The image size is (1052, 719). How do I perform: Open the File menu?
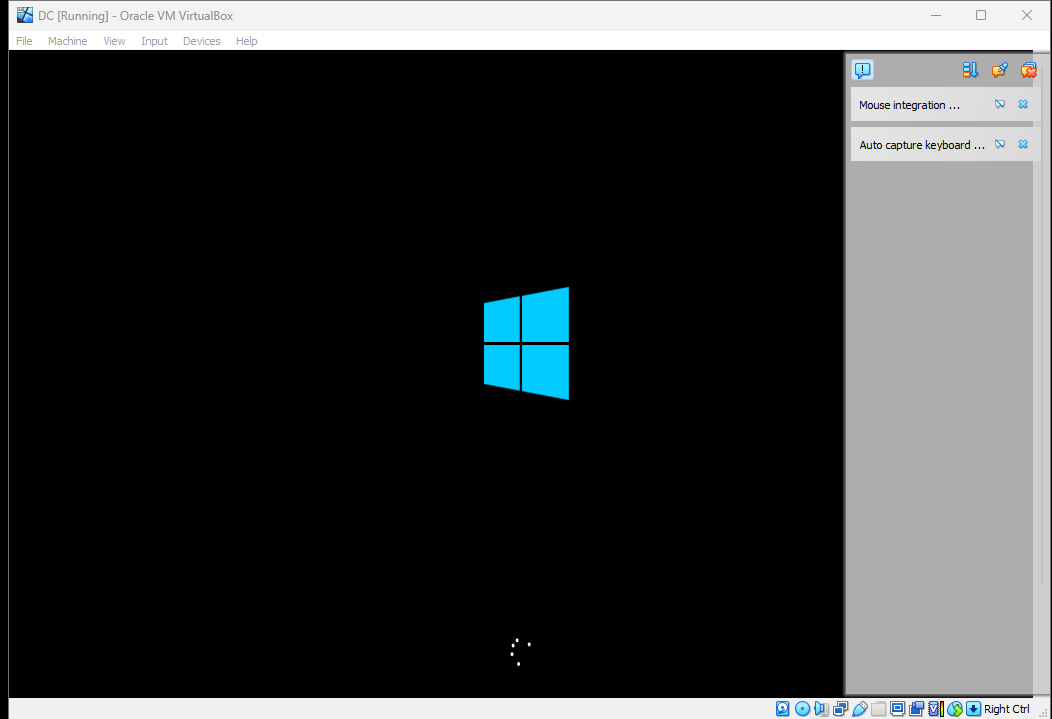[x=24, y=41]
